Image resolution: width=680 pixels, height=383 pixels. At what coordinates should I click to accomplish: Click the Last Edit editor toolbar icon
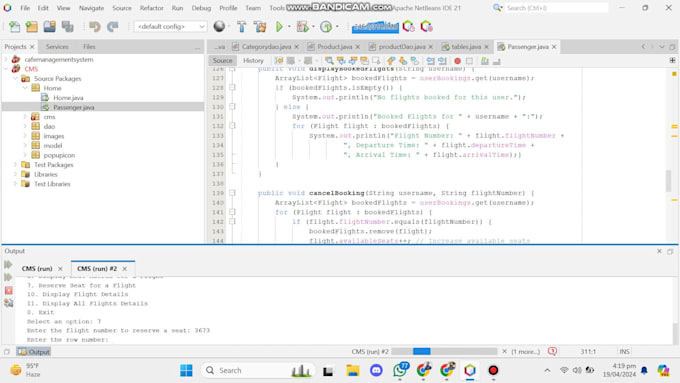click(x=278, y=61)
